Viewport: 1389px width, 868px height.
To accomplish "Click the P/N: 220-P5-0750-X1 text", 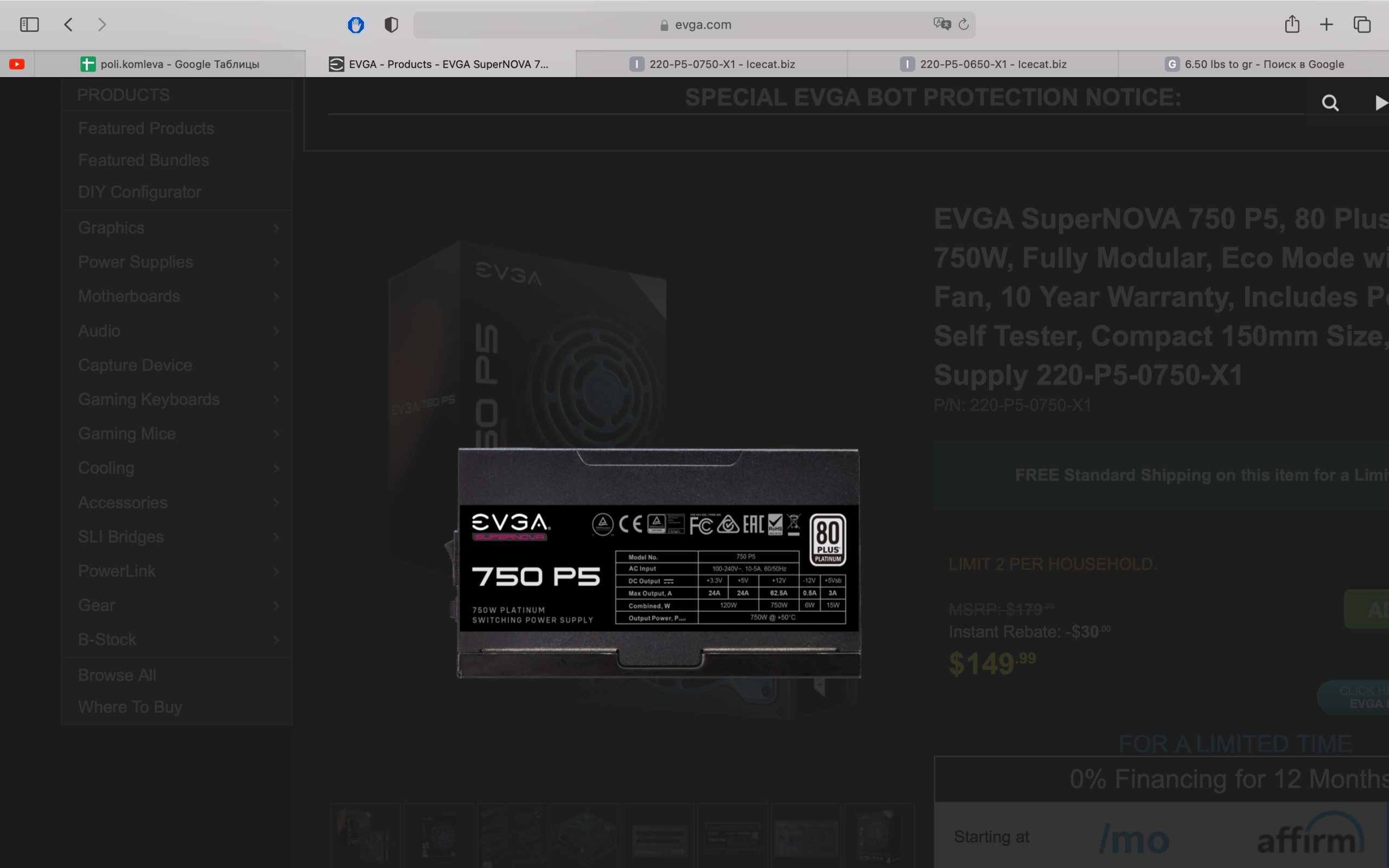I will [x=1012, y=405].
